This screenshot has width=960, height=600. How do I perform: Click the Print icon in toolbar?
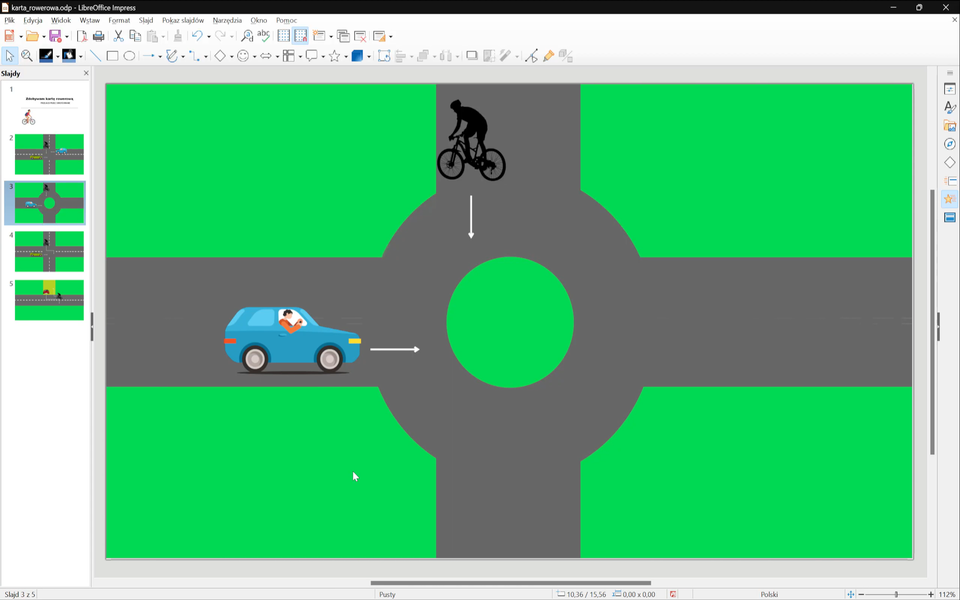98,36
